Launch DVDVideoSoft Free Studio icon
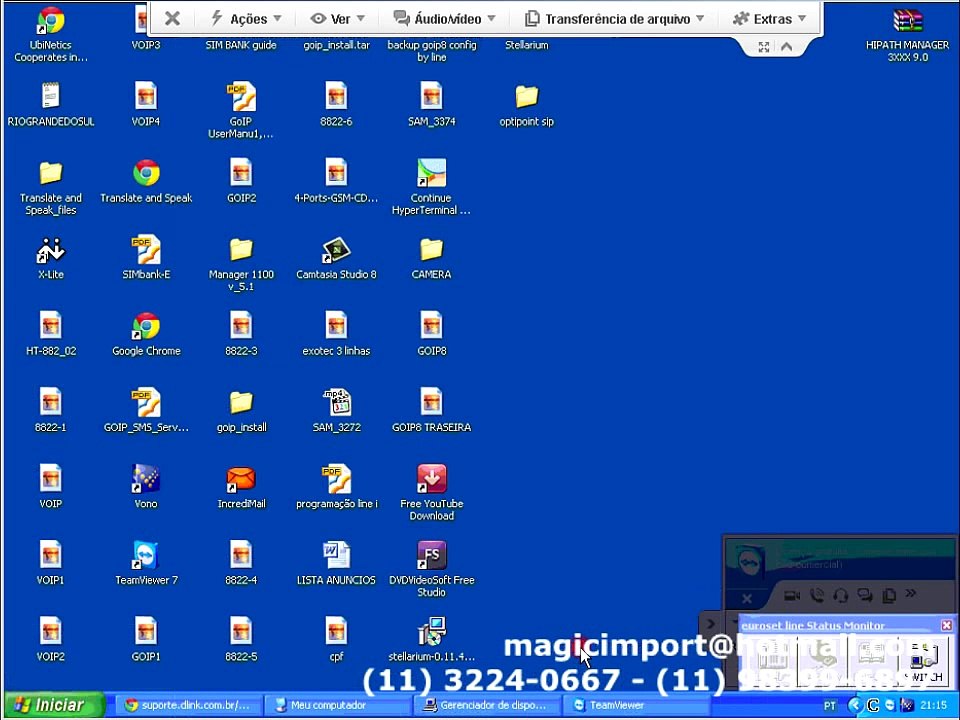The image size is (960, 720). pyautogui.click(x=431, y=556)
